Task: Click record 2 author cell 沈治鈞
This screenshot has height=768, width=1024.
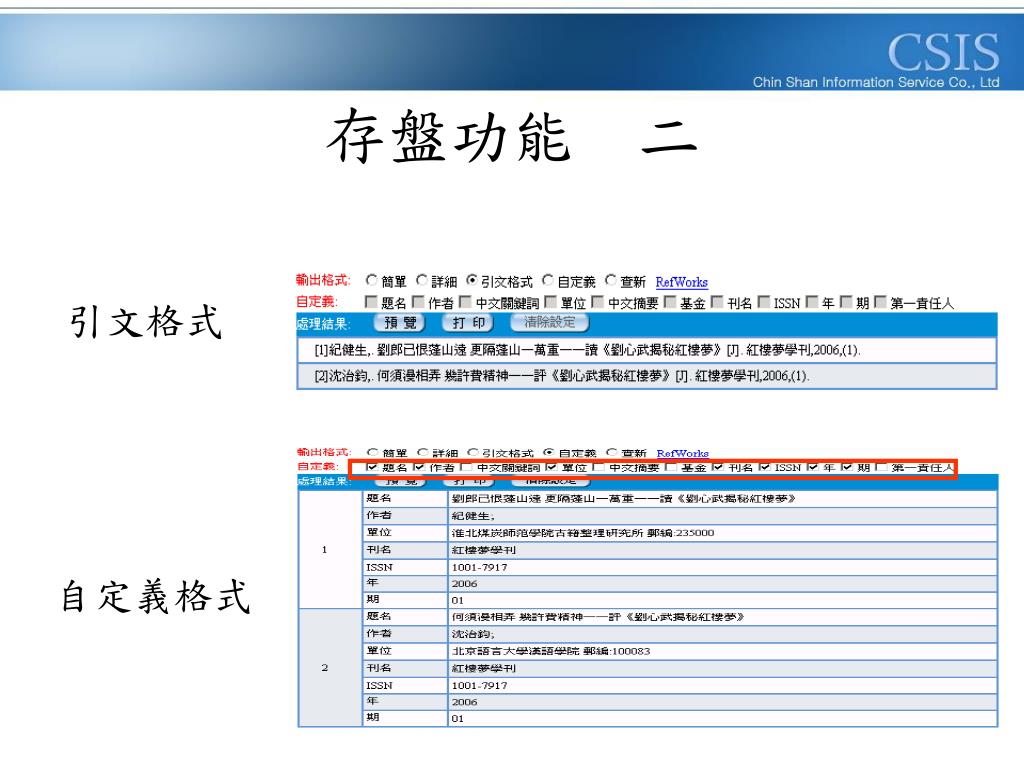Action: click(x=722, y=634)
